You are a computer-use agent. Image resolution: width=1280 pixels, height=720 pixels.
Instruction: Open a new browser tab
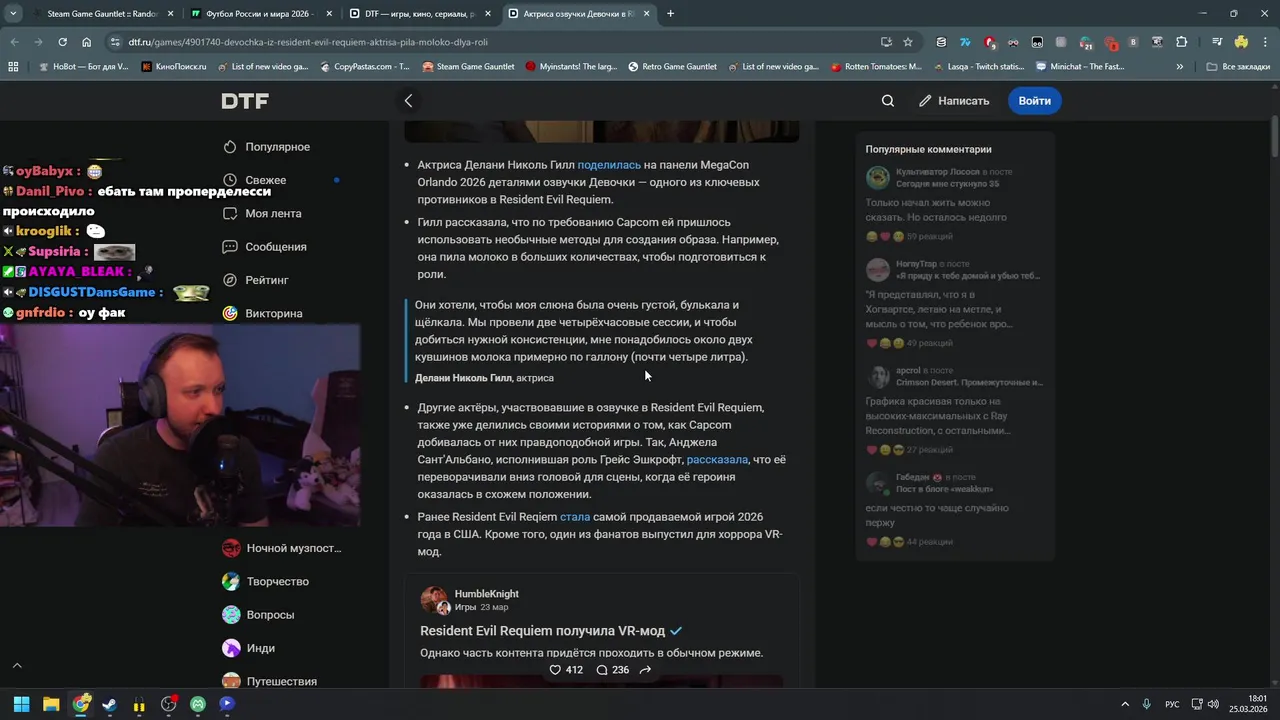(670, 14)
